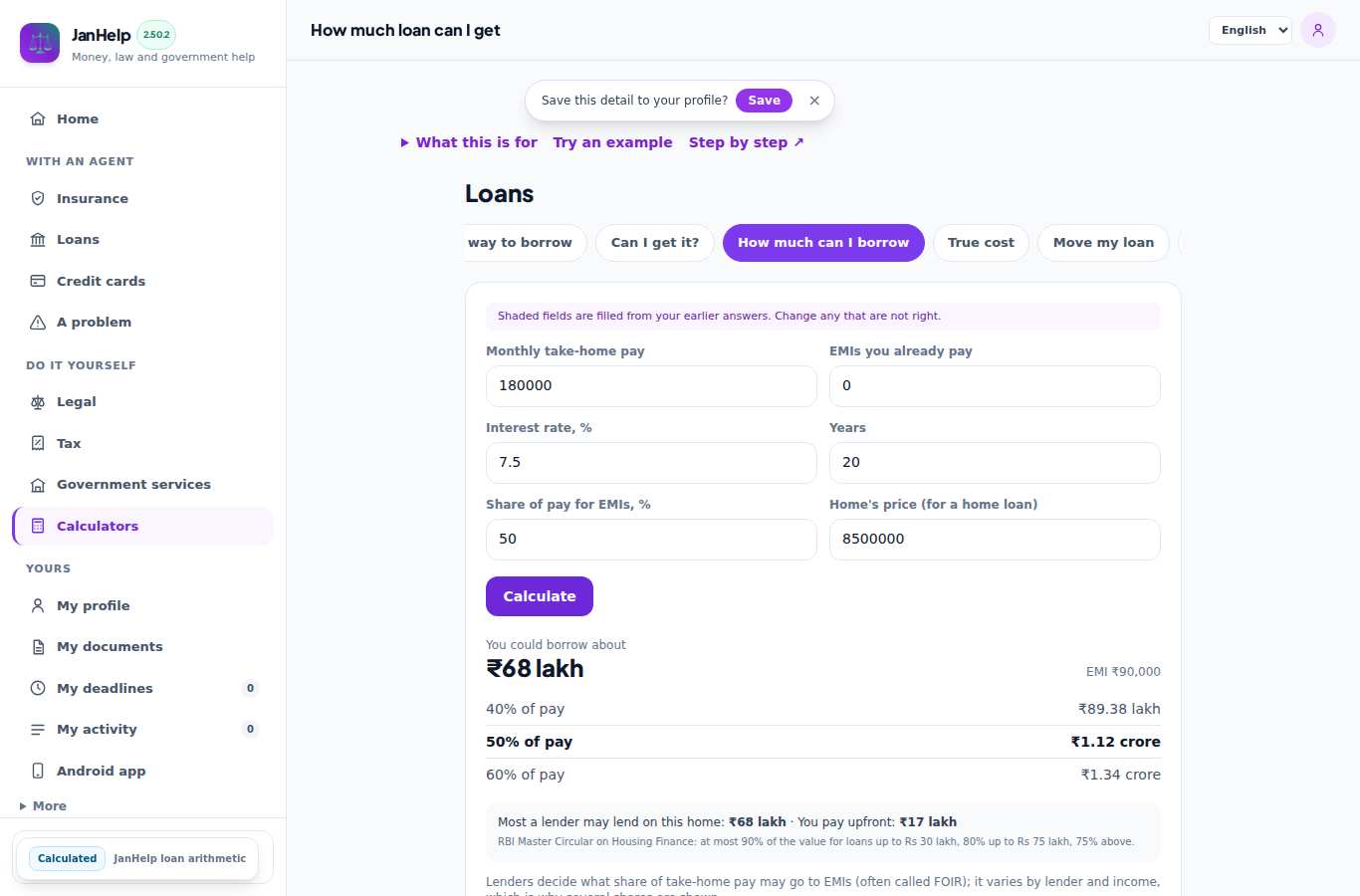Screen dimensions: 1360x896
Task: Click the JanHelp scales logo icon
Action: tap(40, 43)
